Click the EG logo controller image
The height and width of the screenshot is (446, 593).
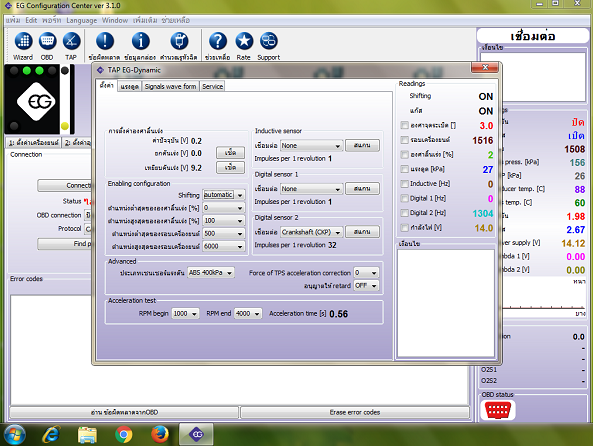(x=36, y=101)
